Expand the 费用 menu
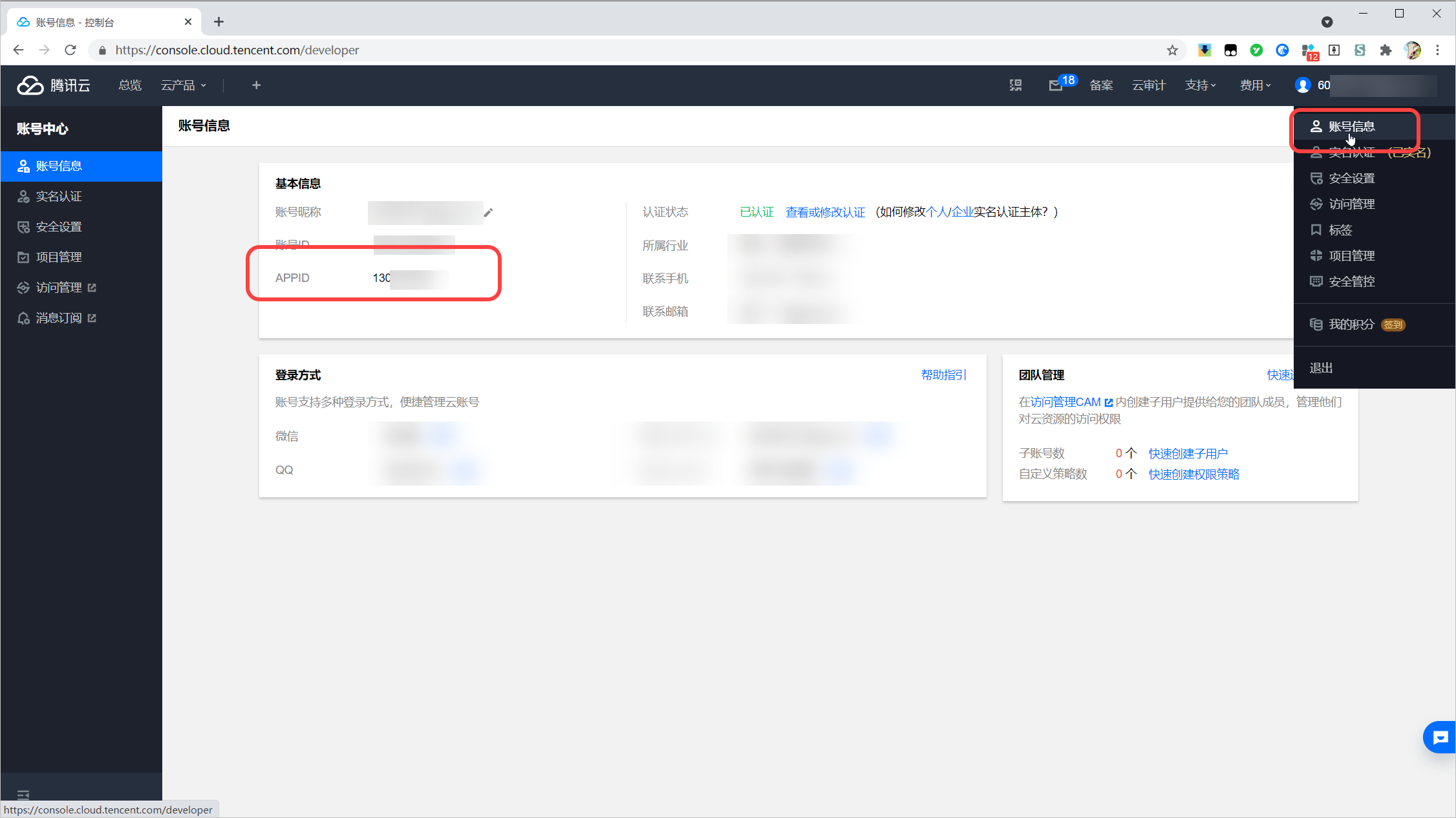 coord(1255,85)
